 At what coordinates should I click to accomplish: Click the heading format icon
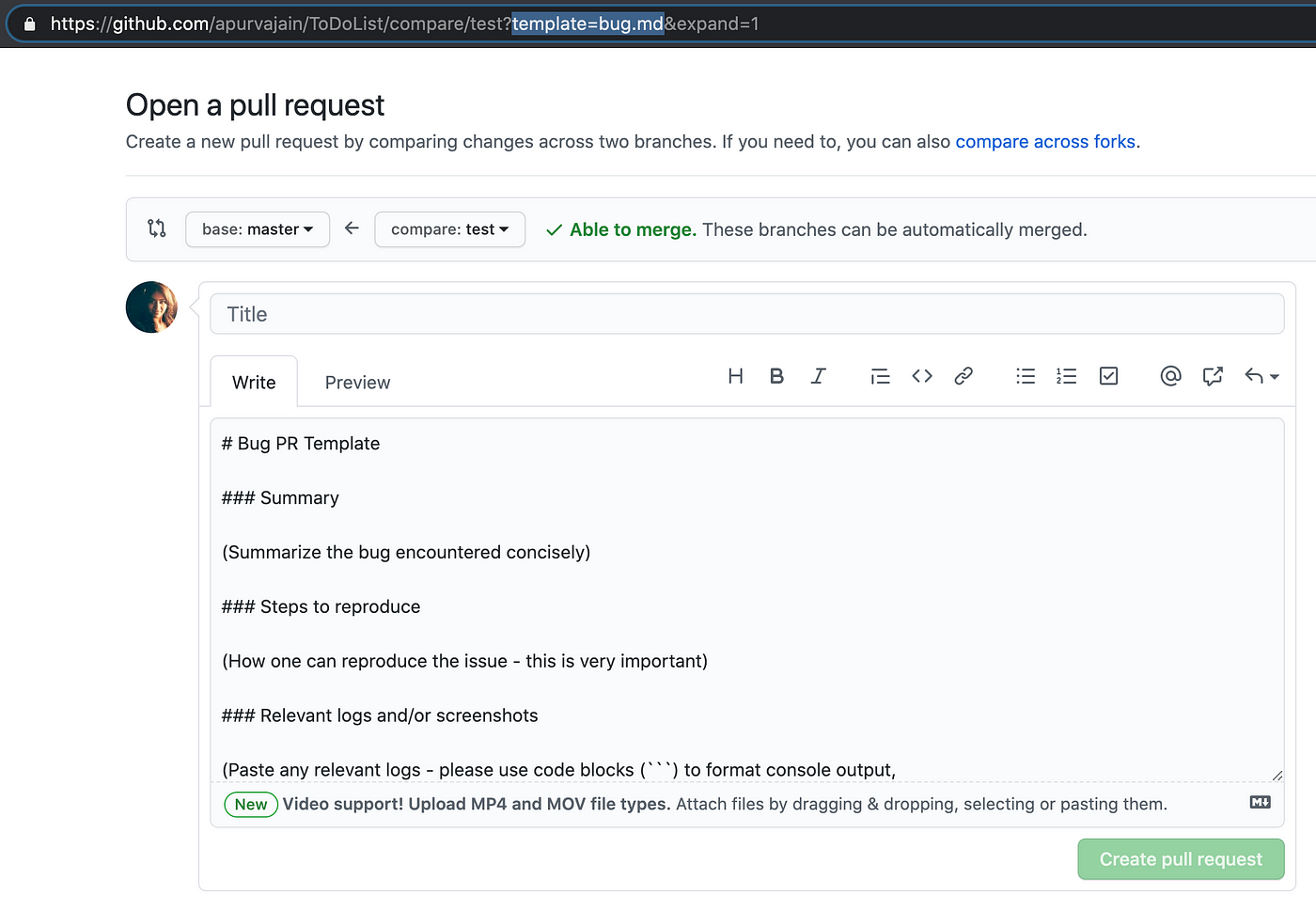coord(736,376)
